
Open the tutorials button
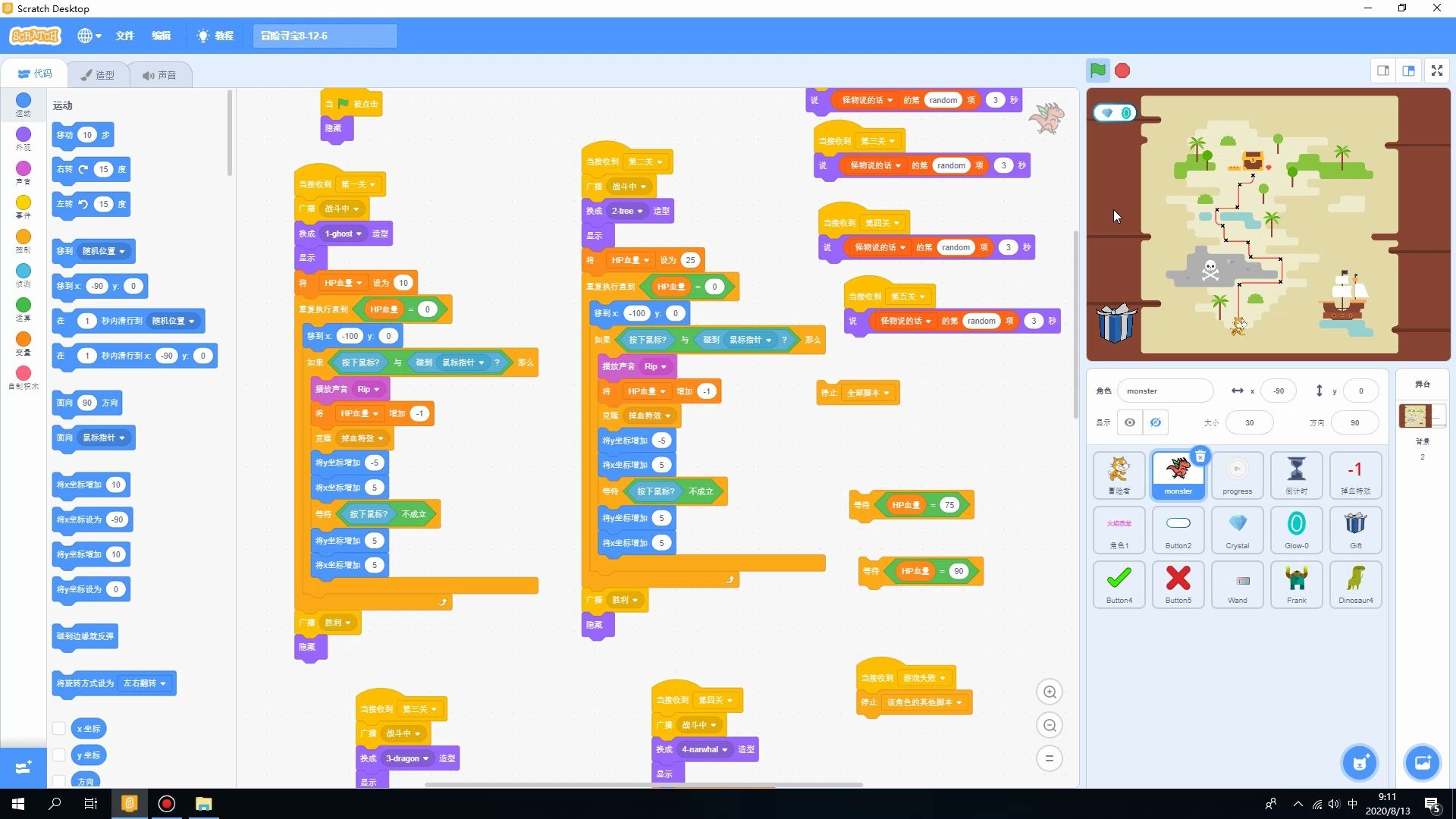click(x=215, y=36)
